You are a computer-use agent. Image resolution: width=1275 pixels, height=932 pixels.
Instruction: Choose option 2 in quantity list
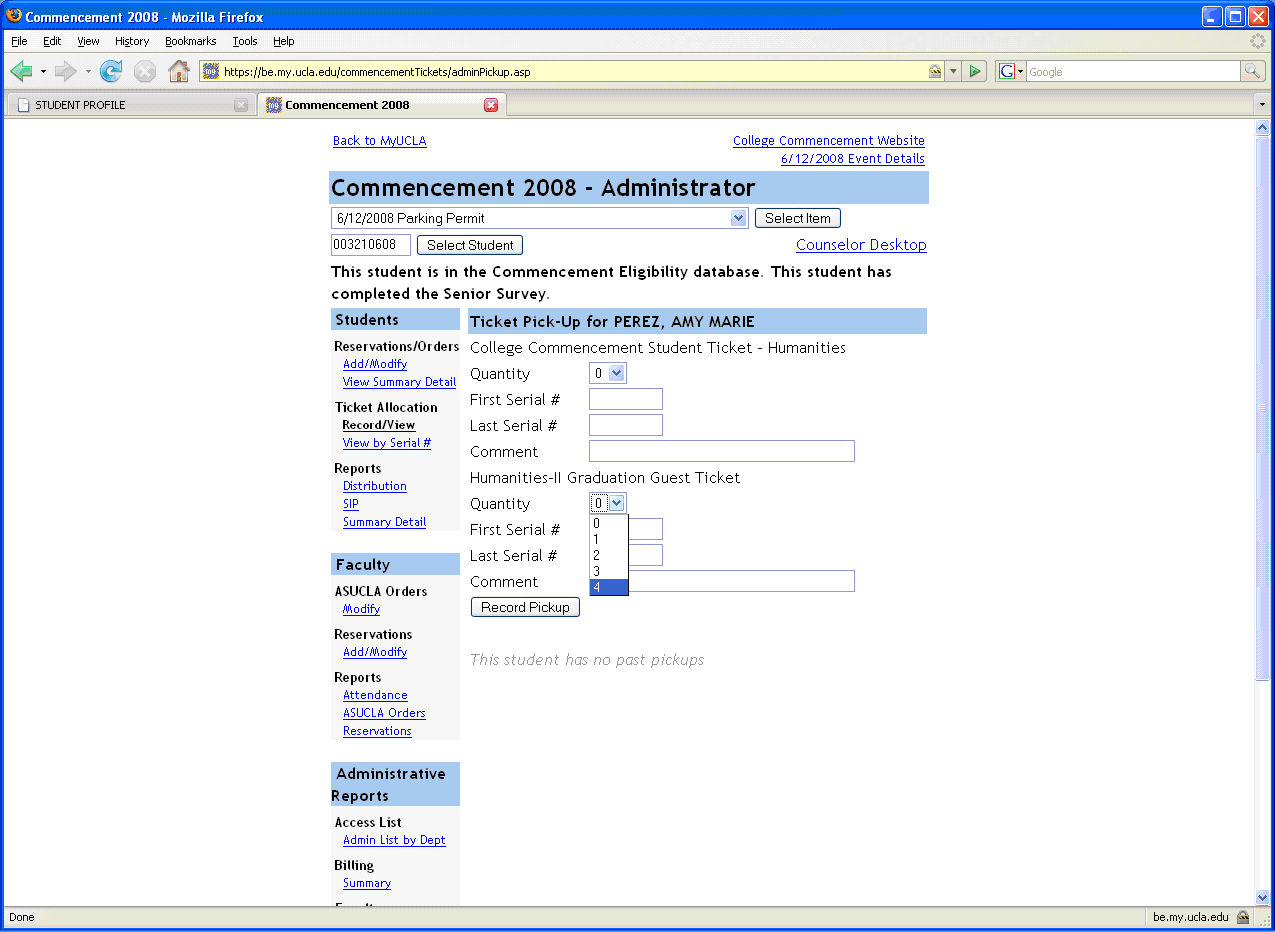[608, 555]
